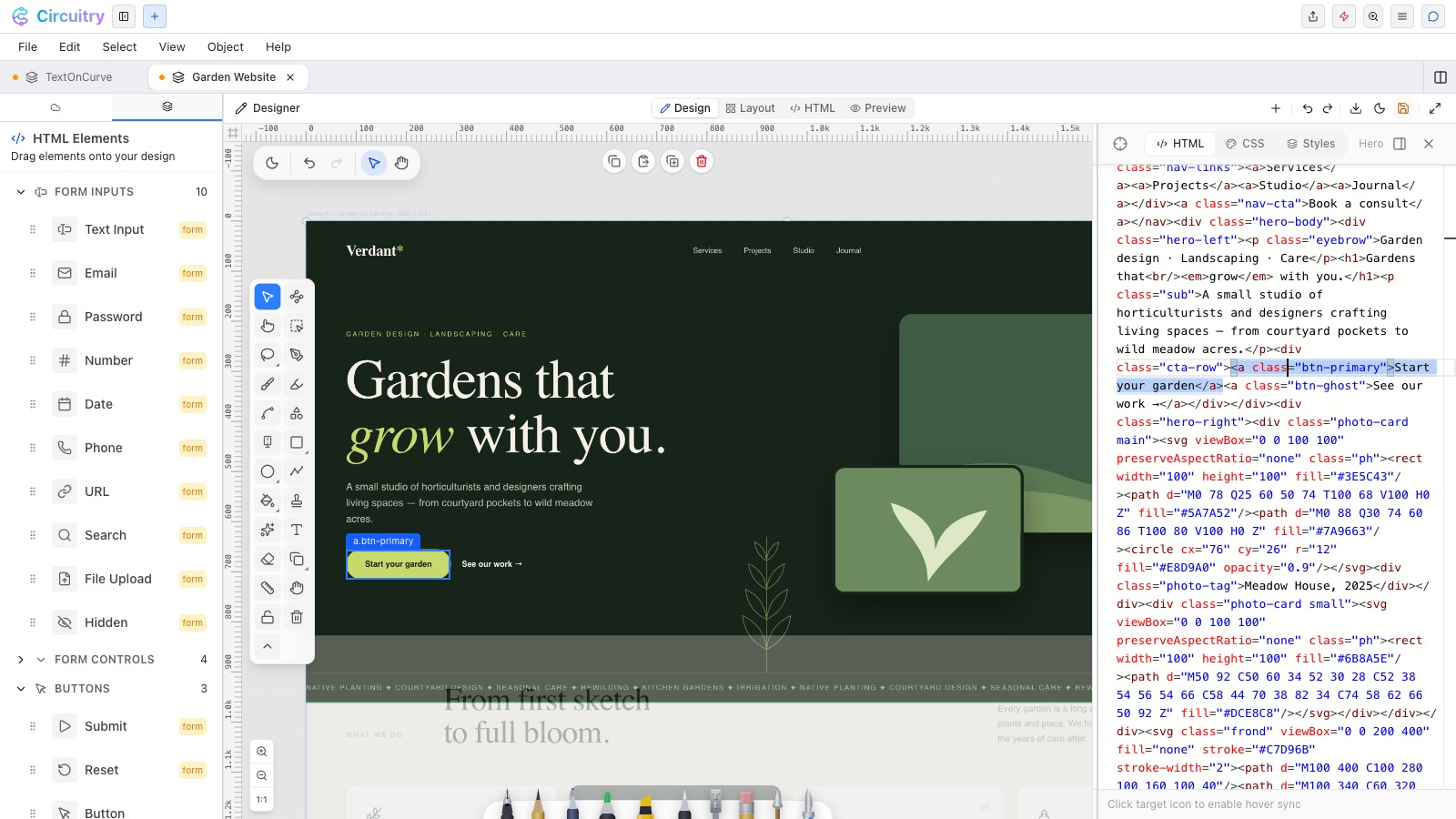Select the Lasso tool in the palette
The height and width of the screenshot is (819, 1456).
click(268, 355)
